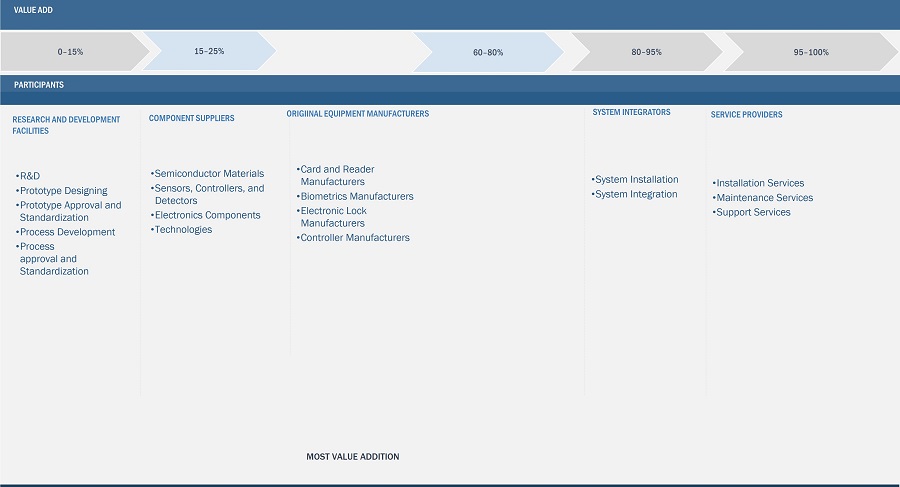Select the System Installation item
Screen dimensions: 900x487
pos(636,180)
